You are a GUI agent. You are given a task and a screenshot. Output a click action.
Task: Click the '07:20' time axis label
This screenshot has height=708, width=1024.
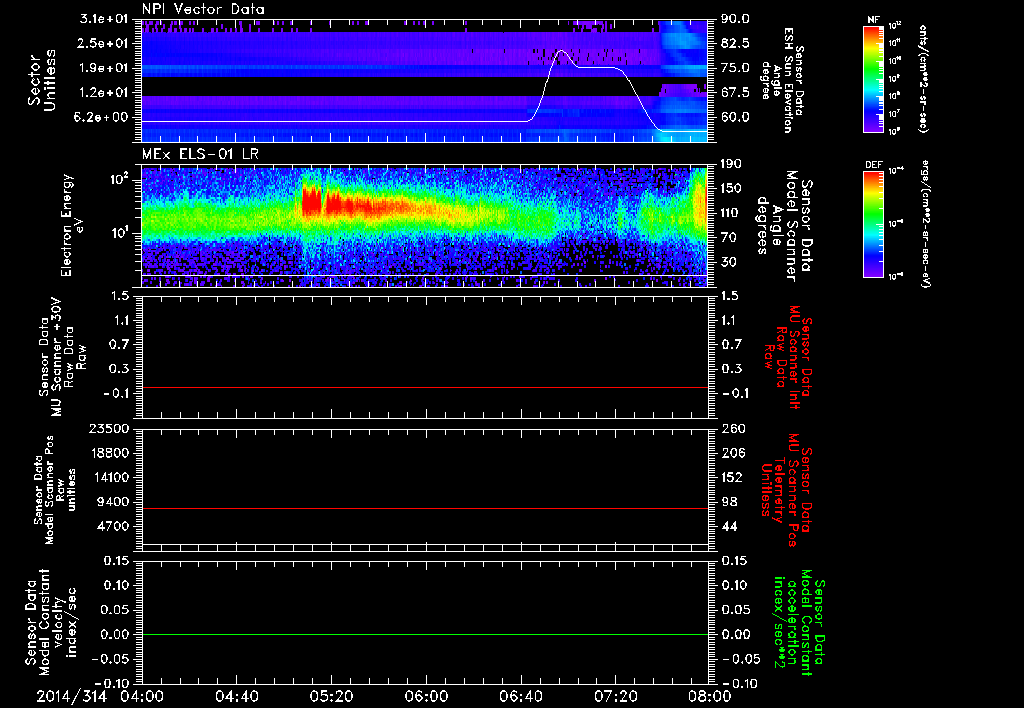(x=615, y=696)
